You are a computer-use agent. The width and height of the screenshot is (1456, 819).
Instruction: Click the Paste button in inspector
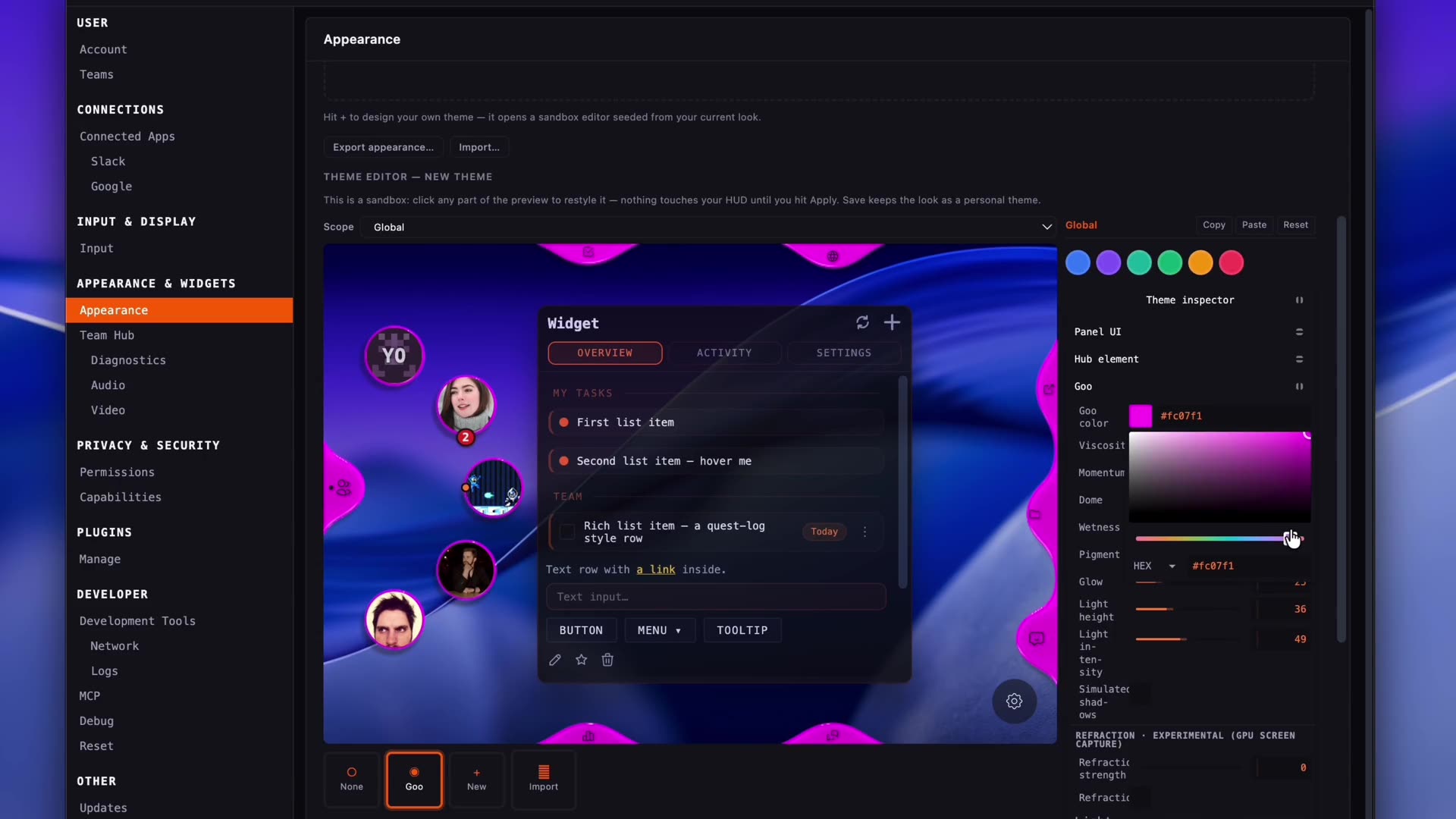[x=1254, y=225]
